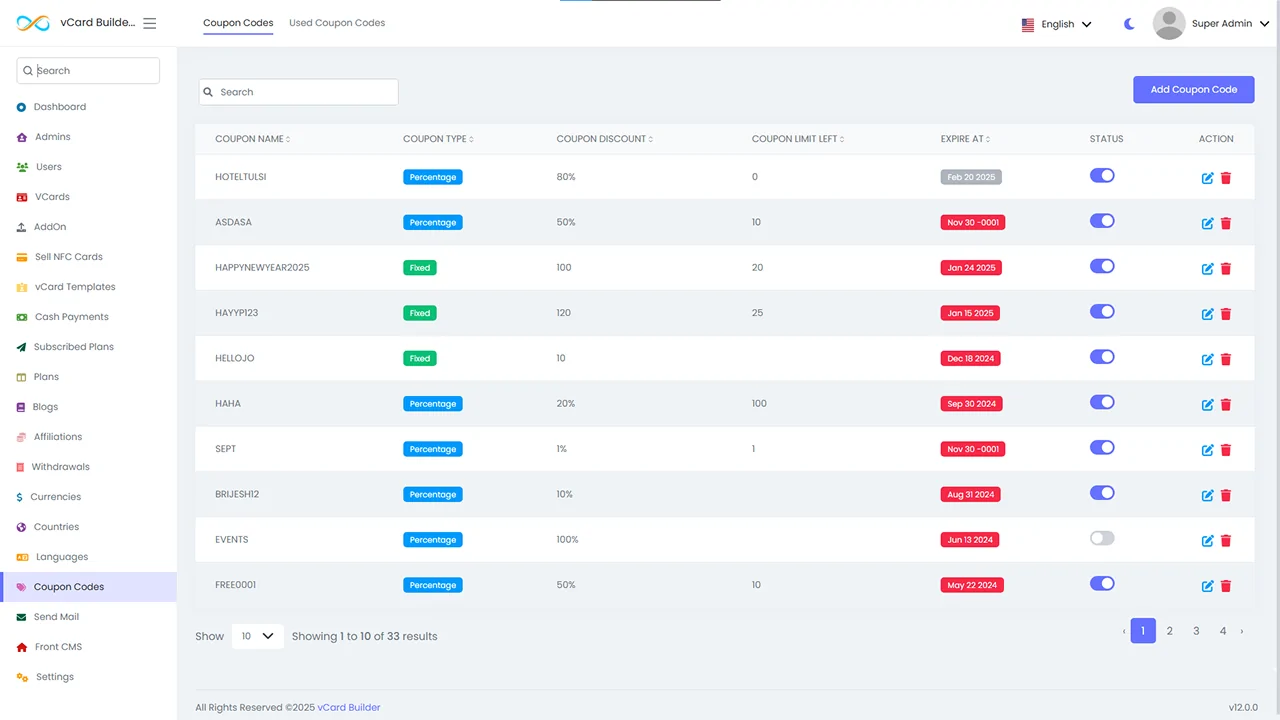Disable the HOTELTULSI coupon status toggle
Viewport: 1280px width, 720px height.
(1102, 176)
